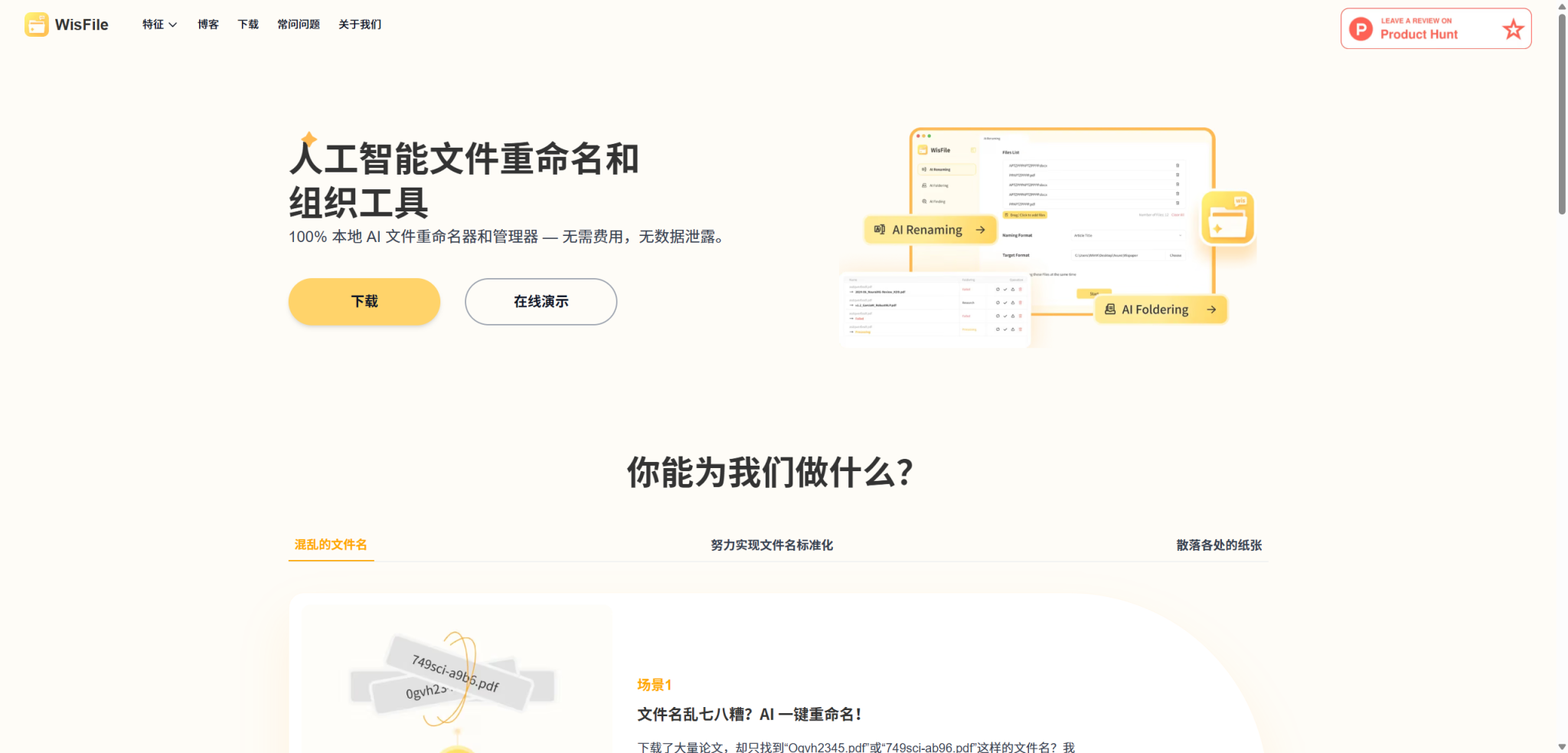Image resolution: width=1568 pixels, height=753 pixels.
Task: Open the 关于我们 page
Action: (360, 25)
